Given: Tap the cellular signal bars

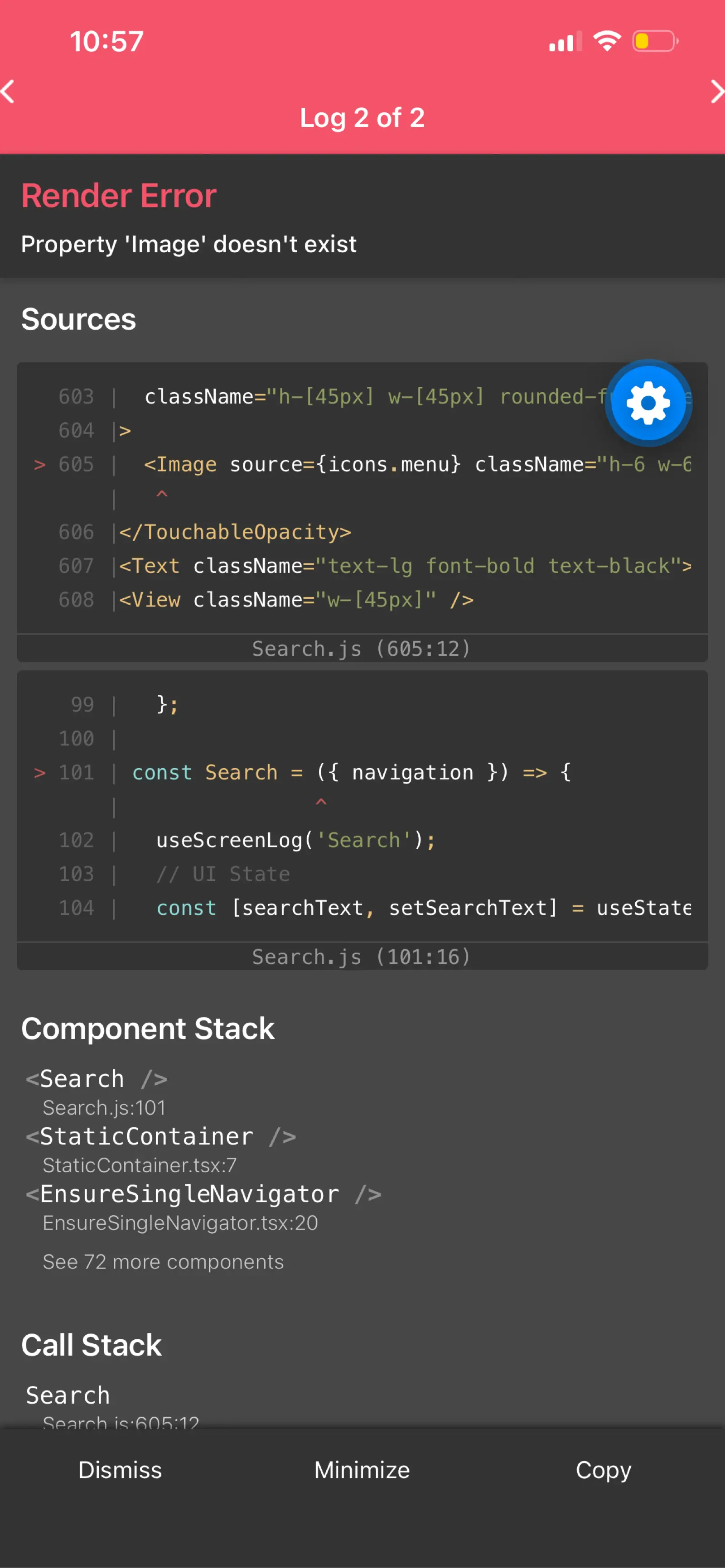Looking at the screenshot, I should [x=565, y=41].
